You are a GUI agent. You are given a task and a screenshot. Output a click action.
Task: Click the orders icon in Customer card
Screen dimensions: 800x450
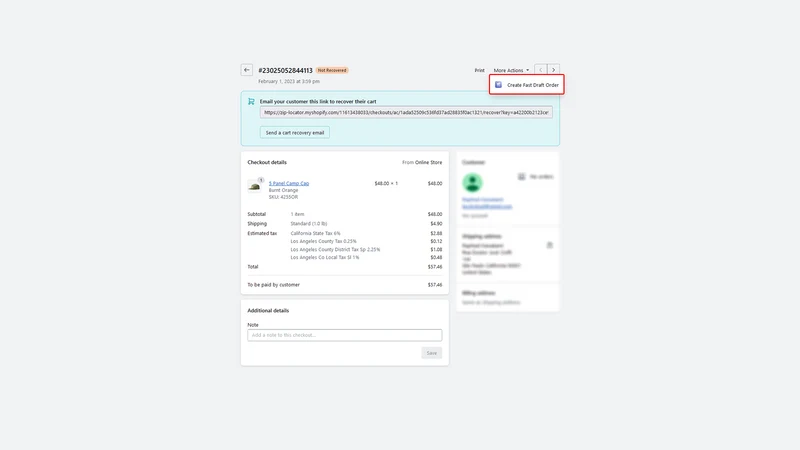click(x=521, y=177)
